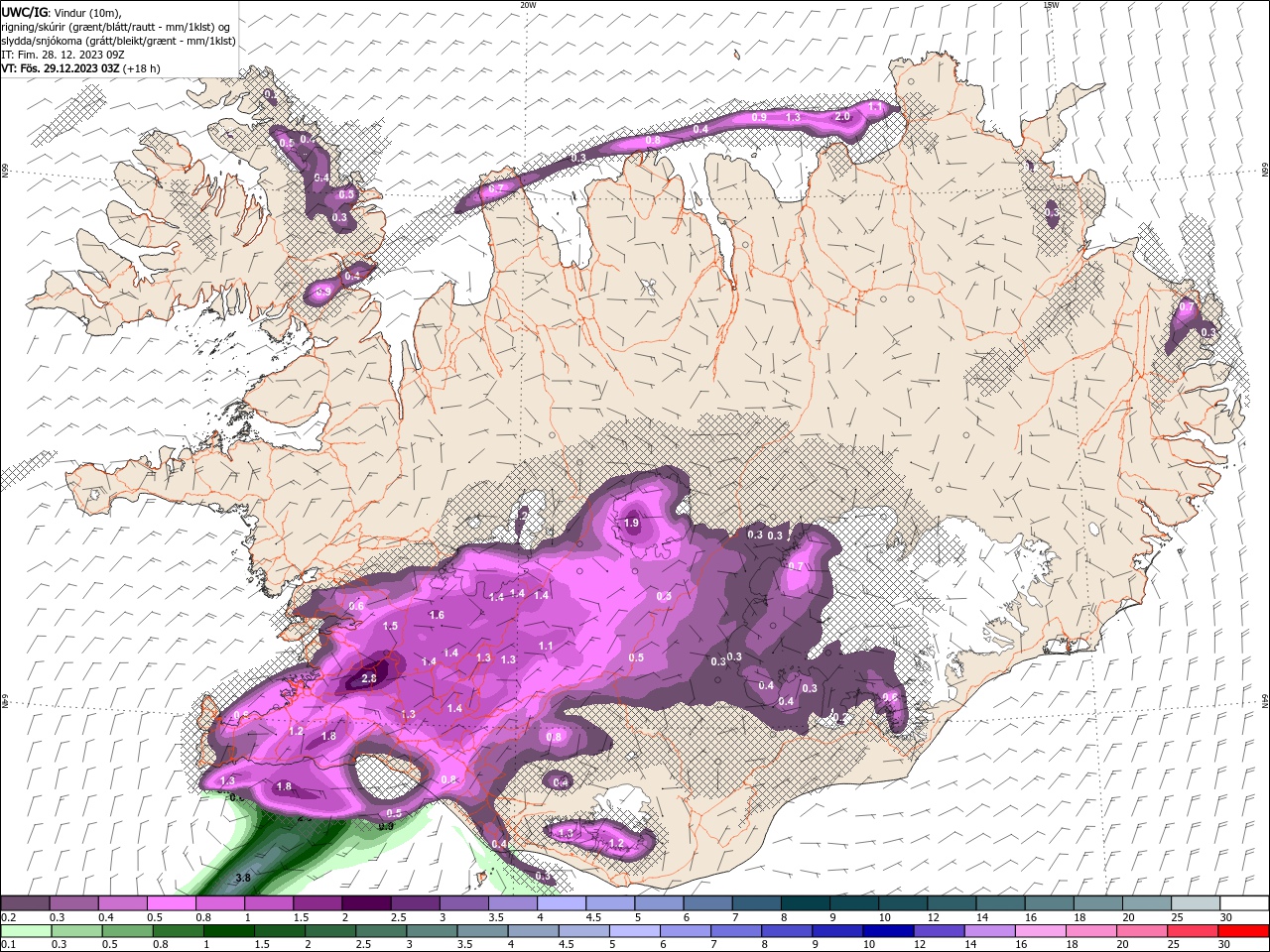Click the '1.9' precipitation value on the map
1270x952 pixels.
pyautogui.click(x=632, y=523)
